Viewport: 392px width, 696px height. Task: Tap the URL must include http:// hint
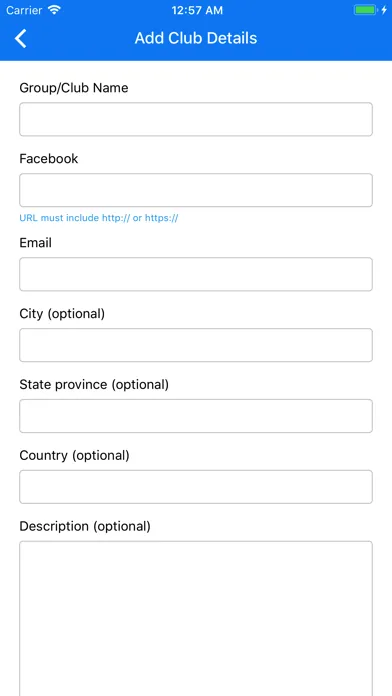[x=99, y=218]
